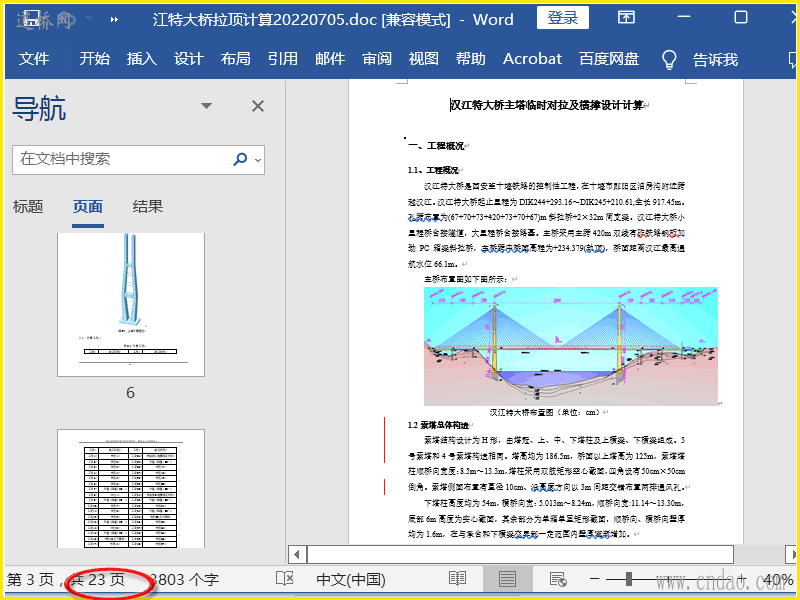Select the Print Layout view icon
This screenshot has height=600, width=800.
click(507, 579)
